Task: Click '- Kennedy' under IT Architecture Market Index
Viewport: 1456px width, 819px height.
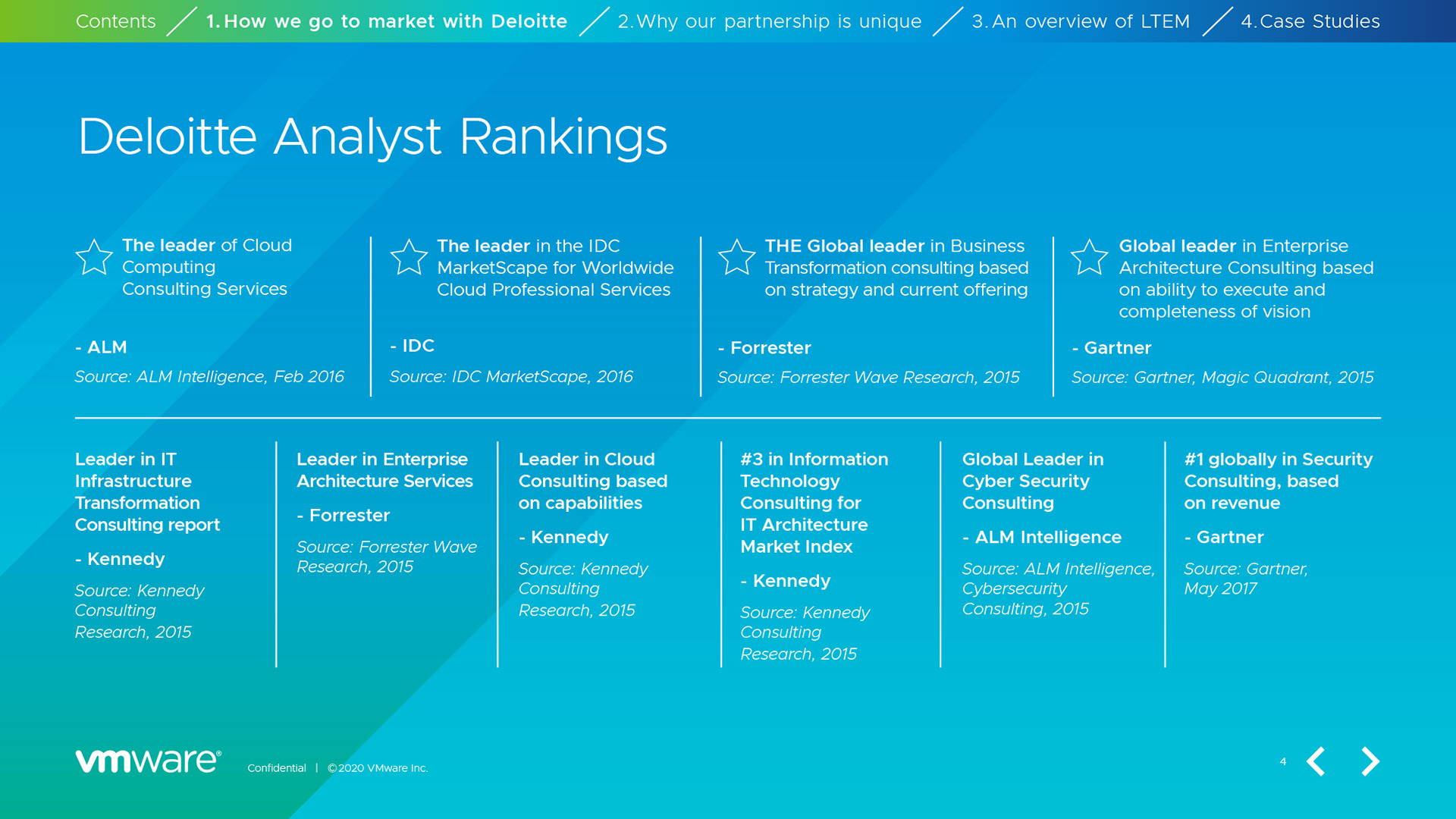Action: coord(786,582)
